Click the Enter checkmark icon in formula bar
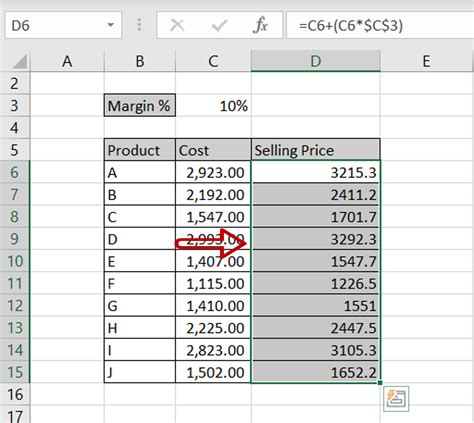 click(219, 26)
